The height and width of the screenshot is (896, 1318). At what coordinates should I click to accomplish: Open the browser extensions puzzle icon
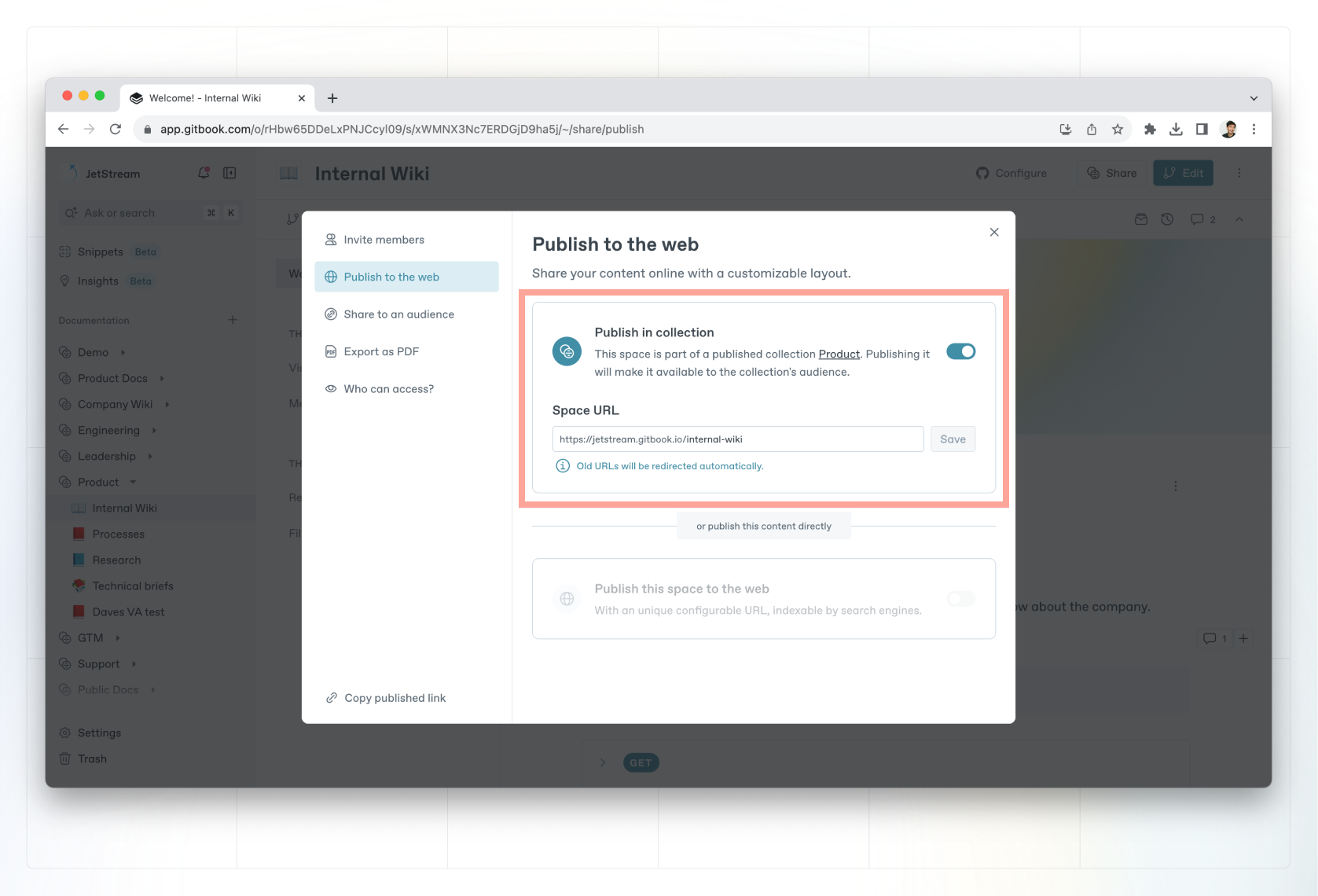click(x=1150, y=130)
